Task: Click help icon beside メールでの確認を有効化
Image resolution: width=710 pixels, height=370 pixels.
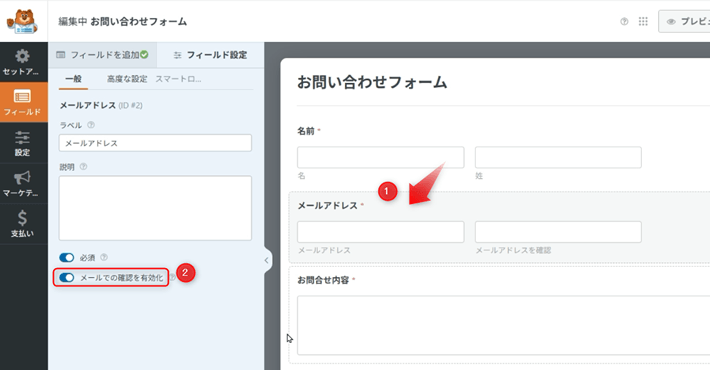Action: (173, 277)
